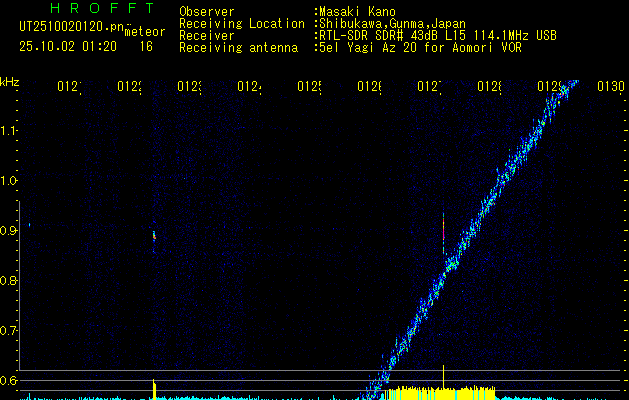629x400 pixels.
Task: Click the 0.8 kHz frequency axis label
Action: tap(9, 281)
